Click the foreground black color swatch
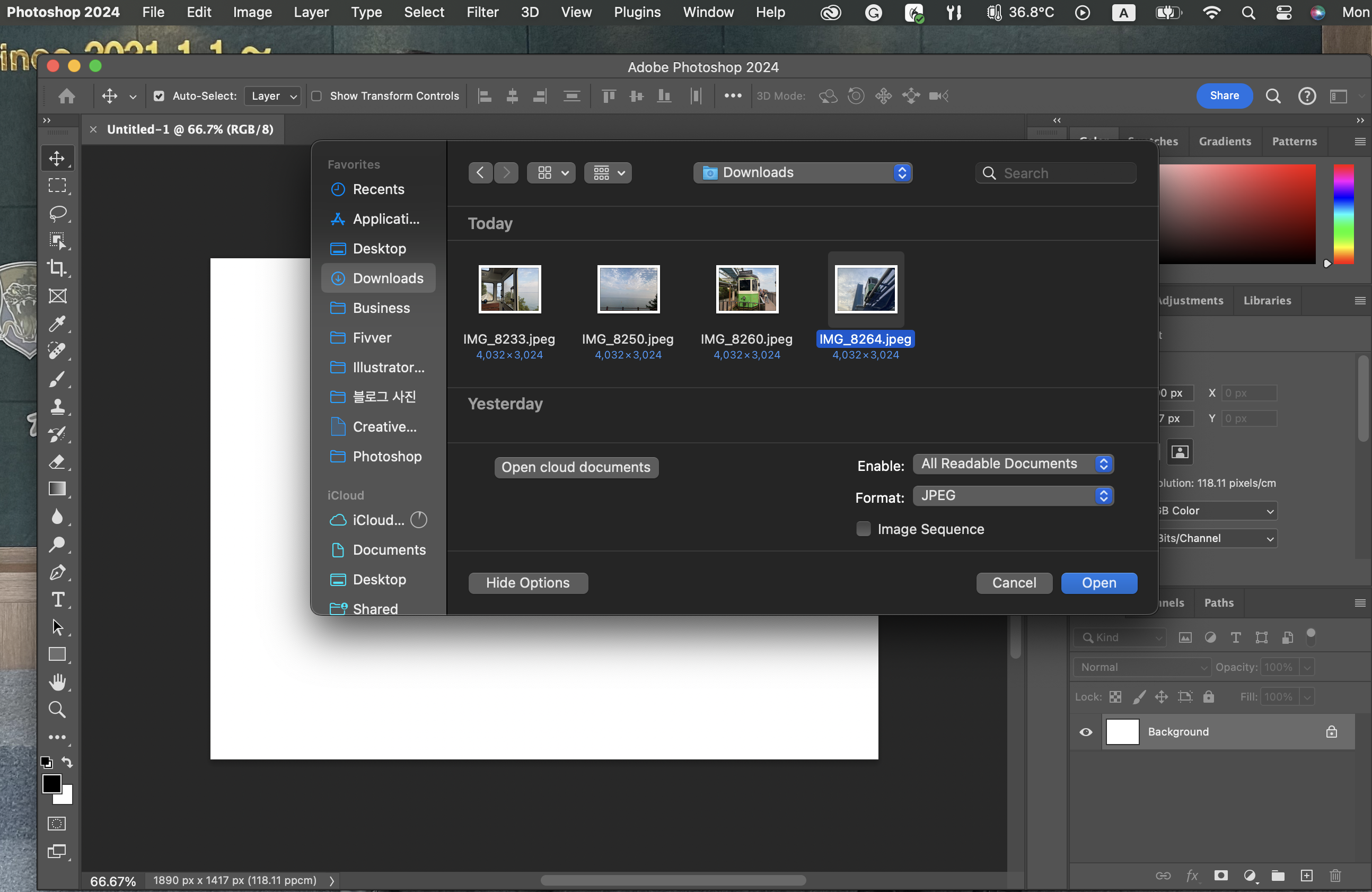Image resolution: width=1372 pixels, height=892 pixels. pyautogui.click(x=51, y=784)
